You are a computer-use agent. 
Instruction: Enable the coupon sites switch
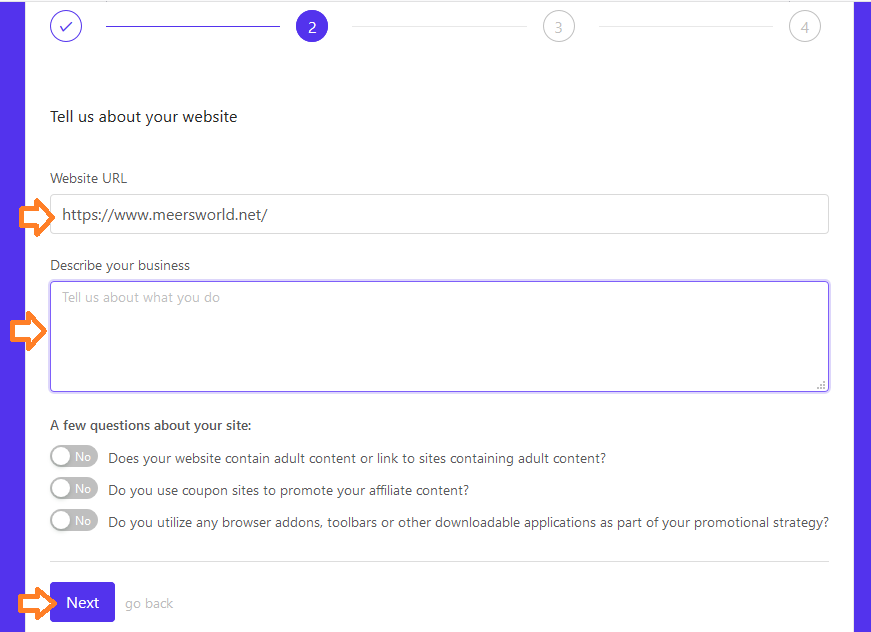74,489
